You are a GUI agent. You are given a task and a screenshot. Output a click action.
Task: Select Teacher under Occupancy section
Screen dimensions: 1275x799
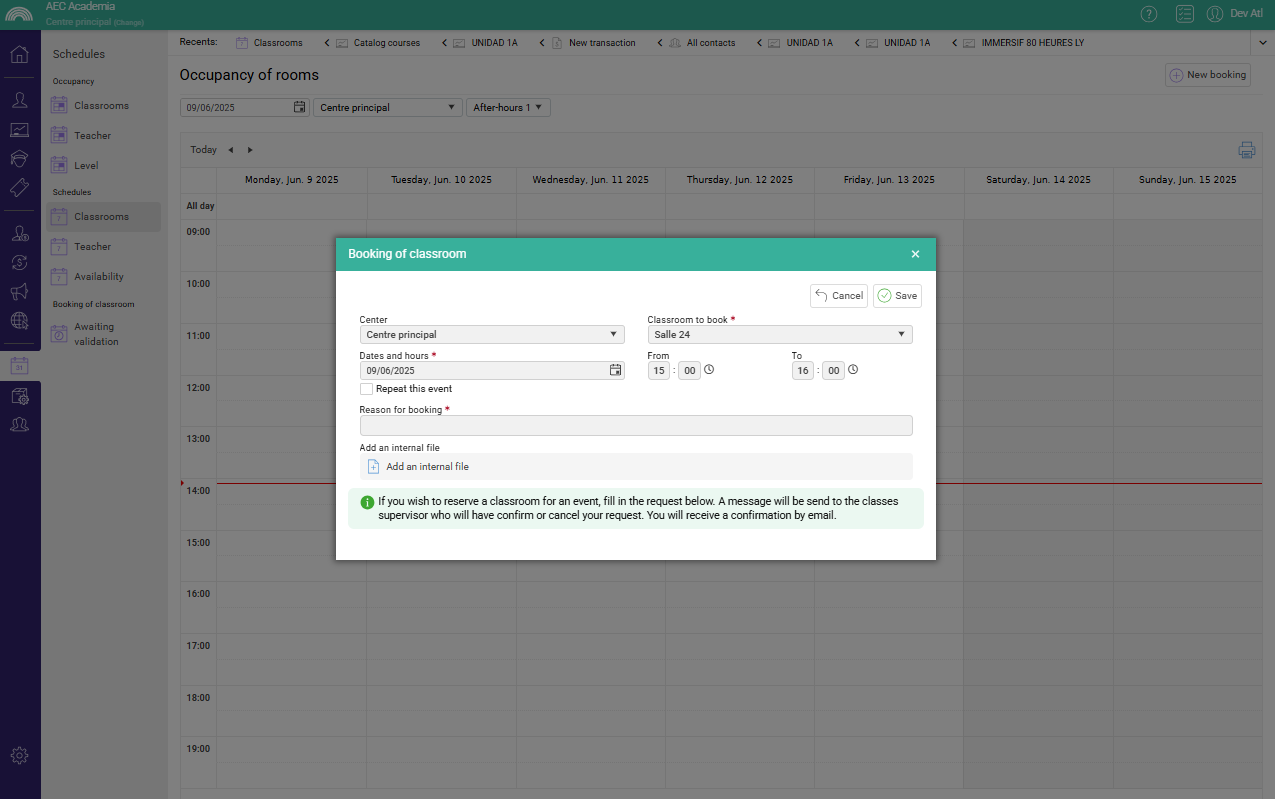pyautogui.click(x=92, y=136)
